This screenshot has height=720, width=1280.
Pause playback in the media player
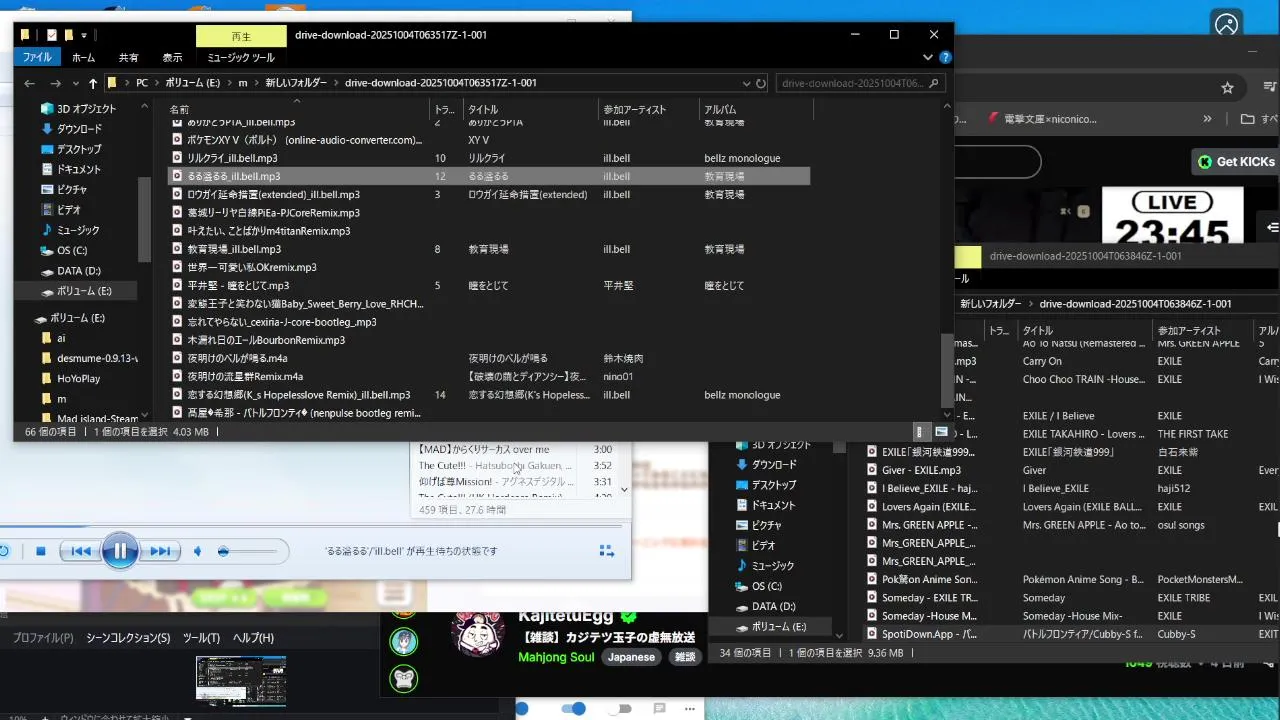[x=120, y=551]
